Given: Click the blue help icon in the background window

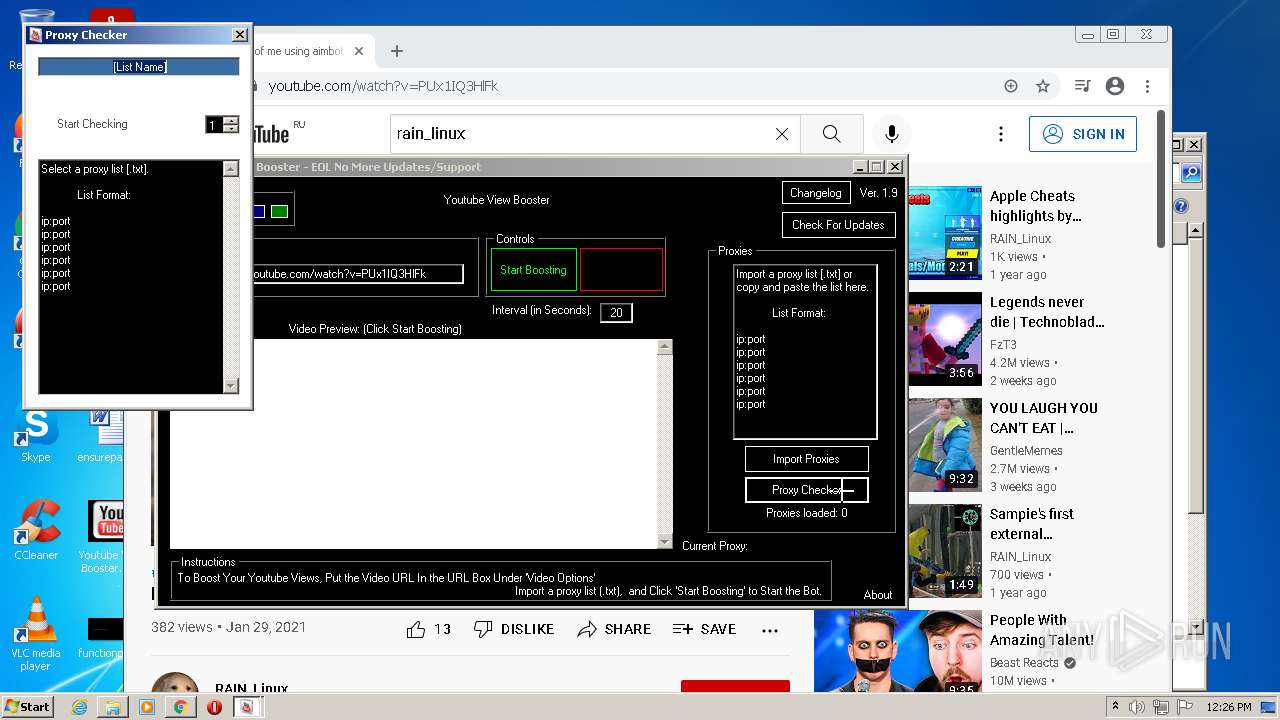Looking at the screenshot, I should [x=1181, y=206].
